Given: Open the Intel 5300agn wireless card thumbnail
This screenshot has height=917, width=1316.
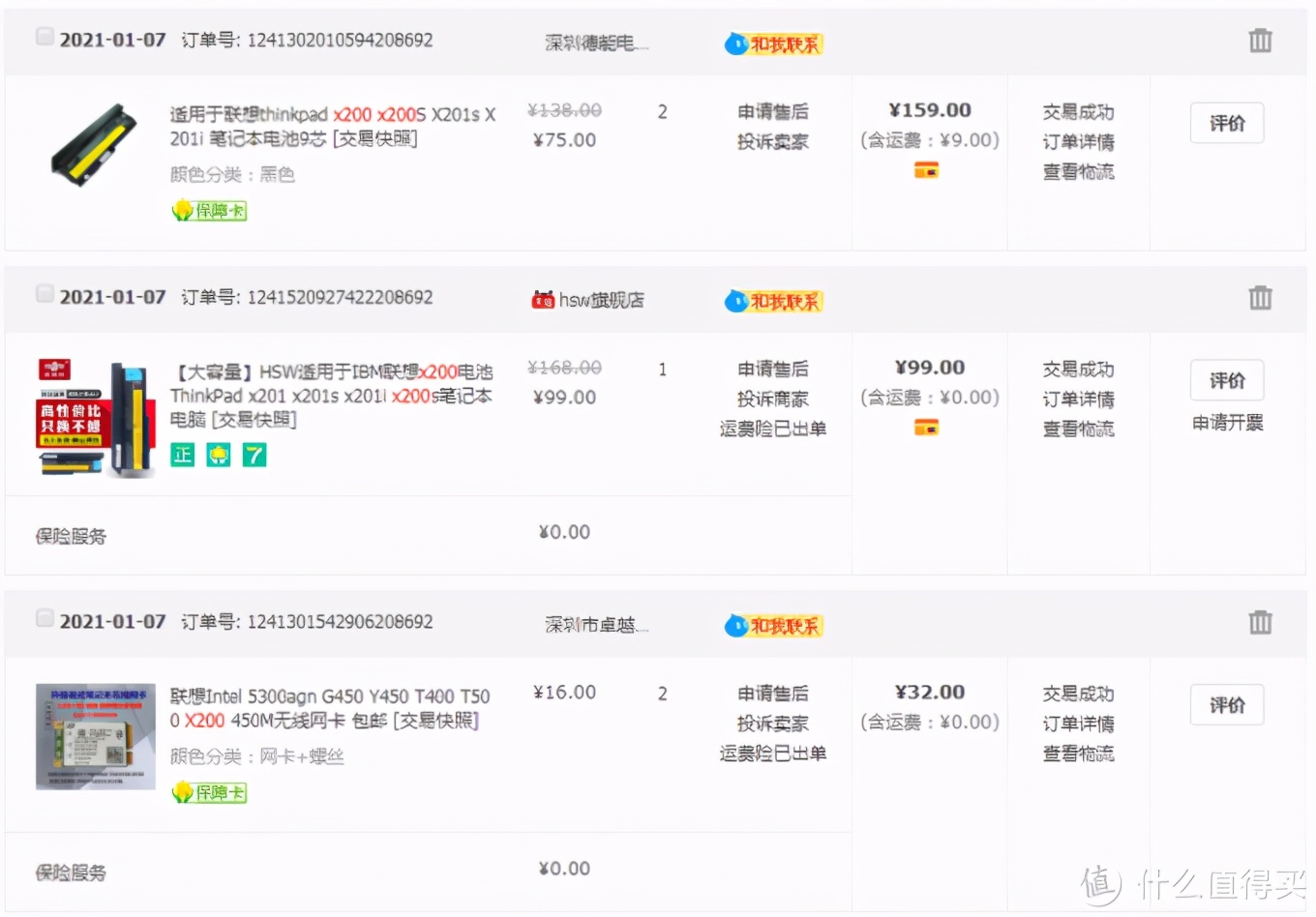Looking at the screenshot, I should 96,736.
